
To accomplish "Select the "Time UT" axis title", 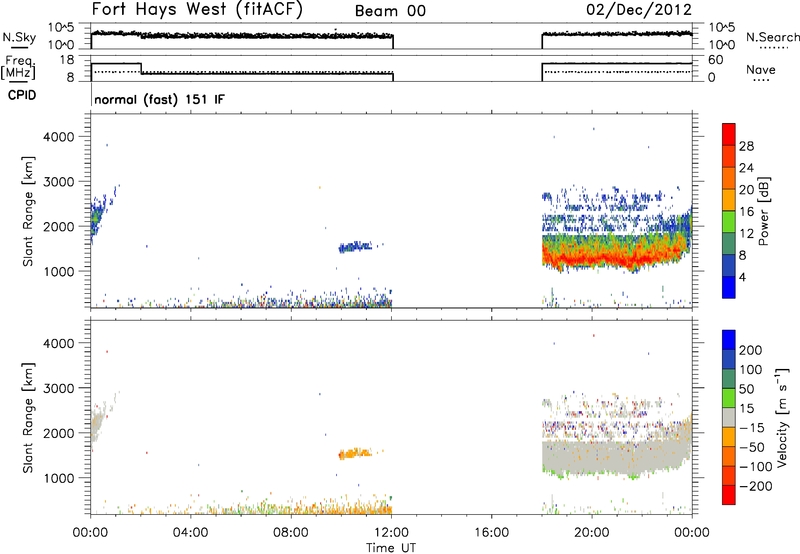I will 391,548.
